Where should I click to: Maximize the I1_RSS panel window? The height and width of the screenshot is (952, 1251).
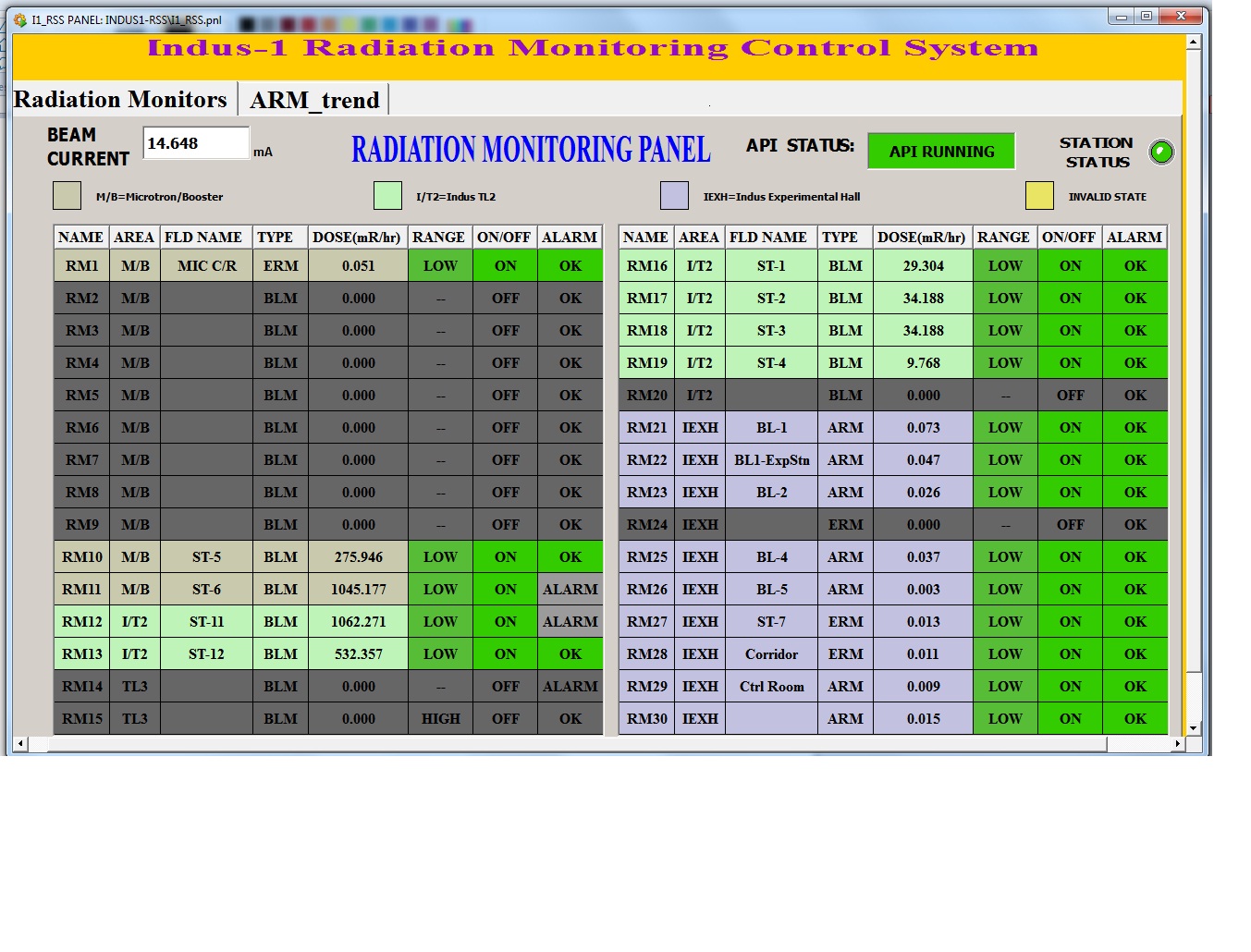(1146, 16)
